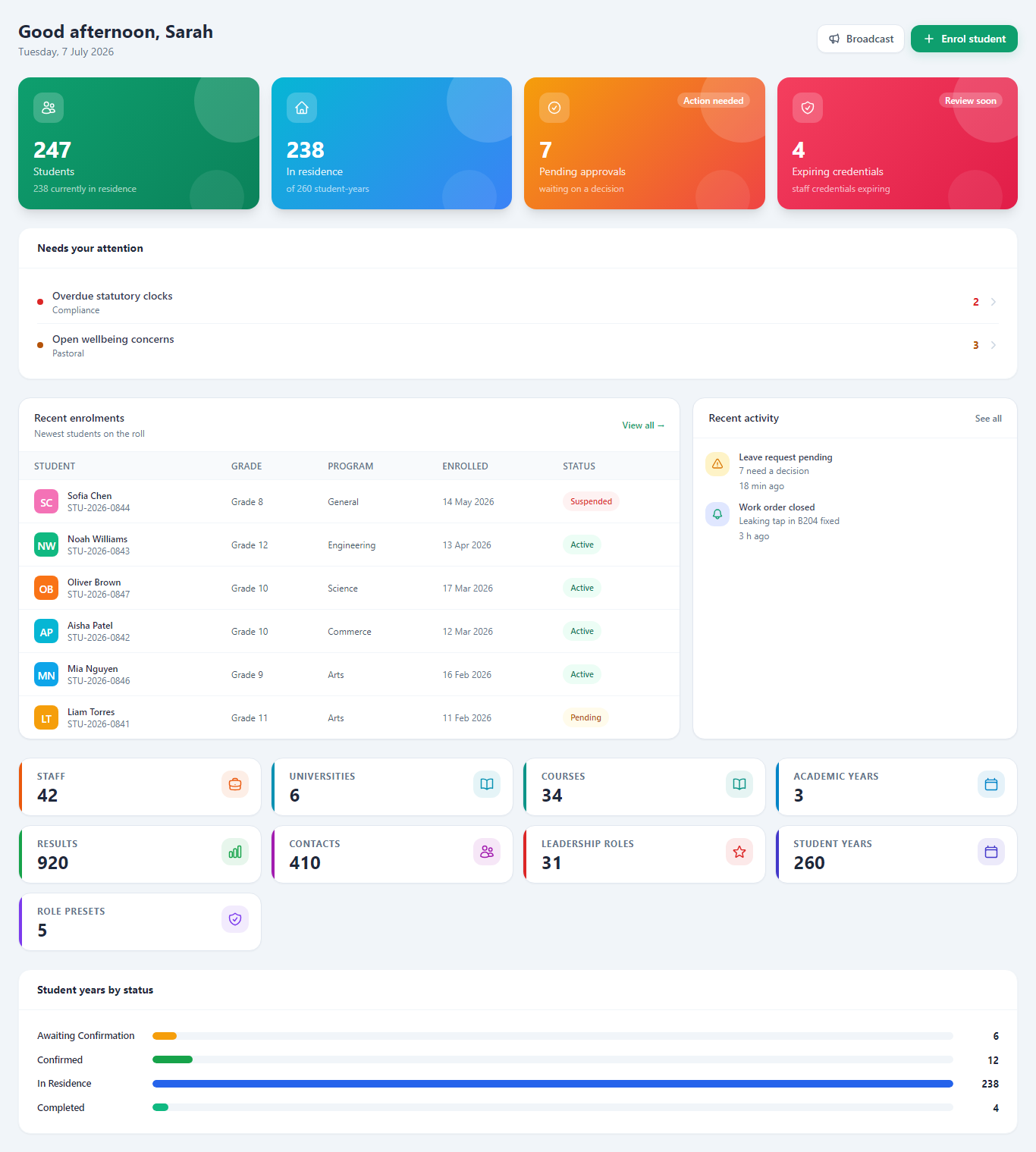Click the Results count 920
Screen dimensions: 1036x1152
pos(53,863)
